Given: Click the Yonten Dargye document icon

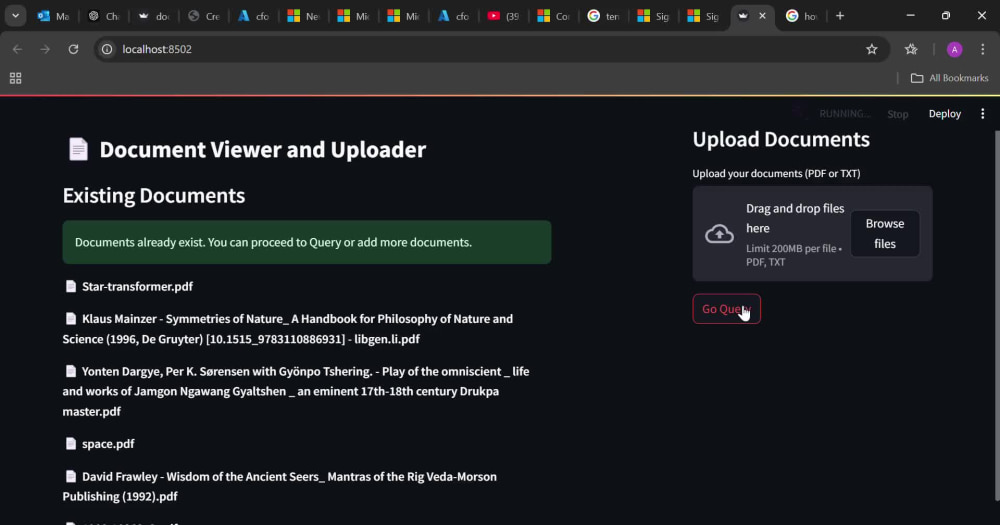Looking at the screenshot, I should tap(71, 371).
